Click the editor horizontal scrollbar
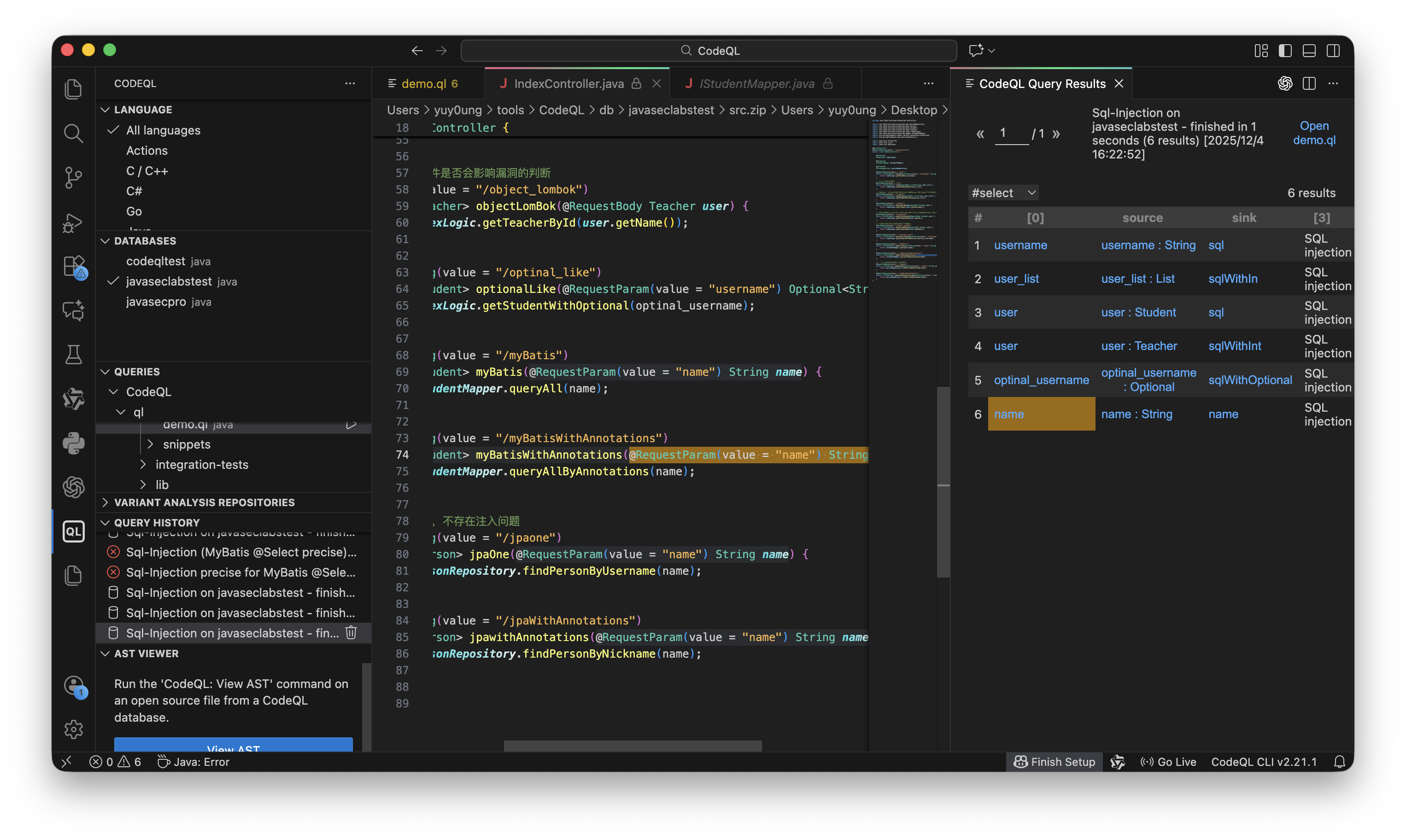 [633, 746]
